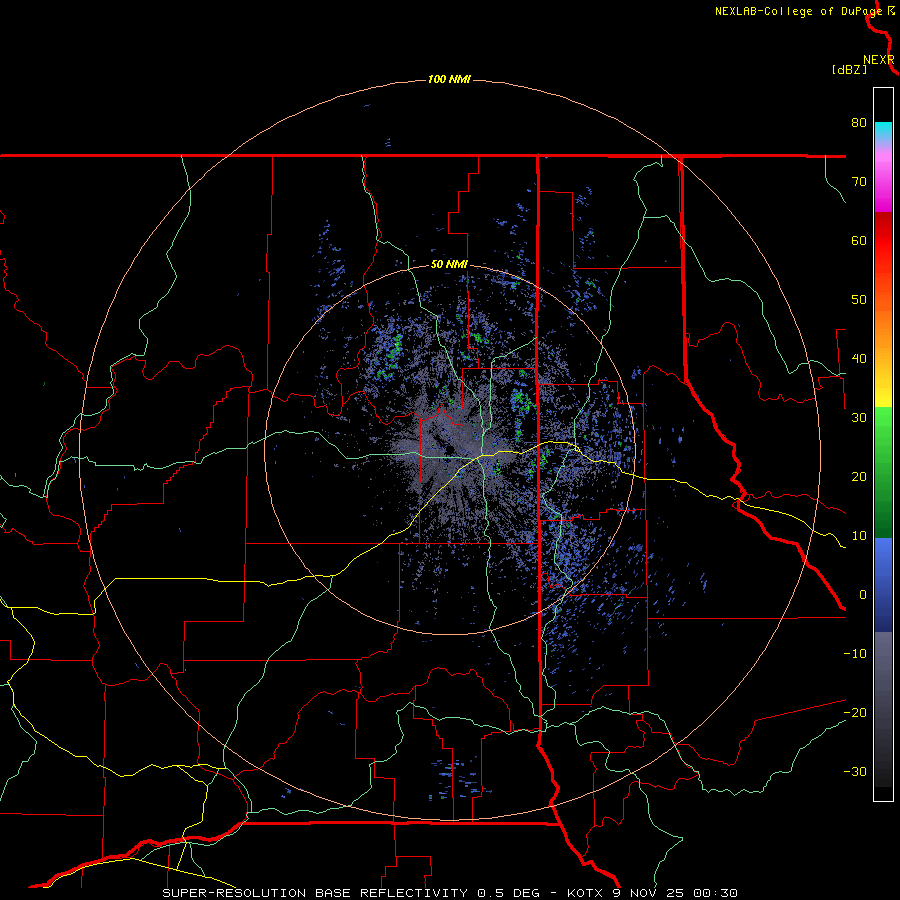Click the 100 NMI range ring label

pos(449,79)
